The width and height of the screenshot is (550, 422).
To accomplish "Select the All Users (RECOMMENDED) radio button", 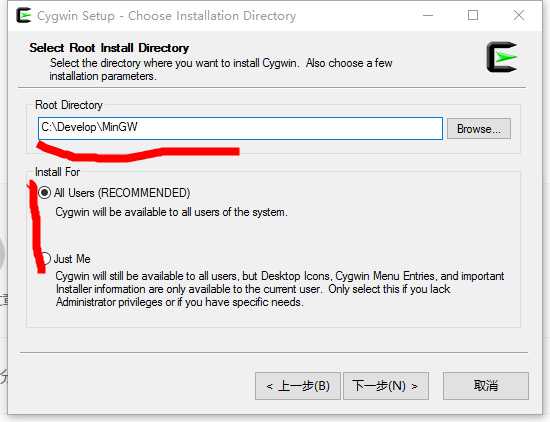I will point(45,193).
